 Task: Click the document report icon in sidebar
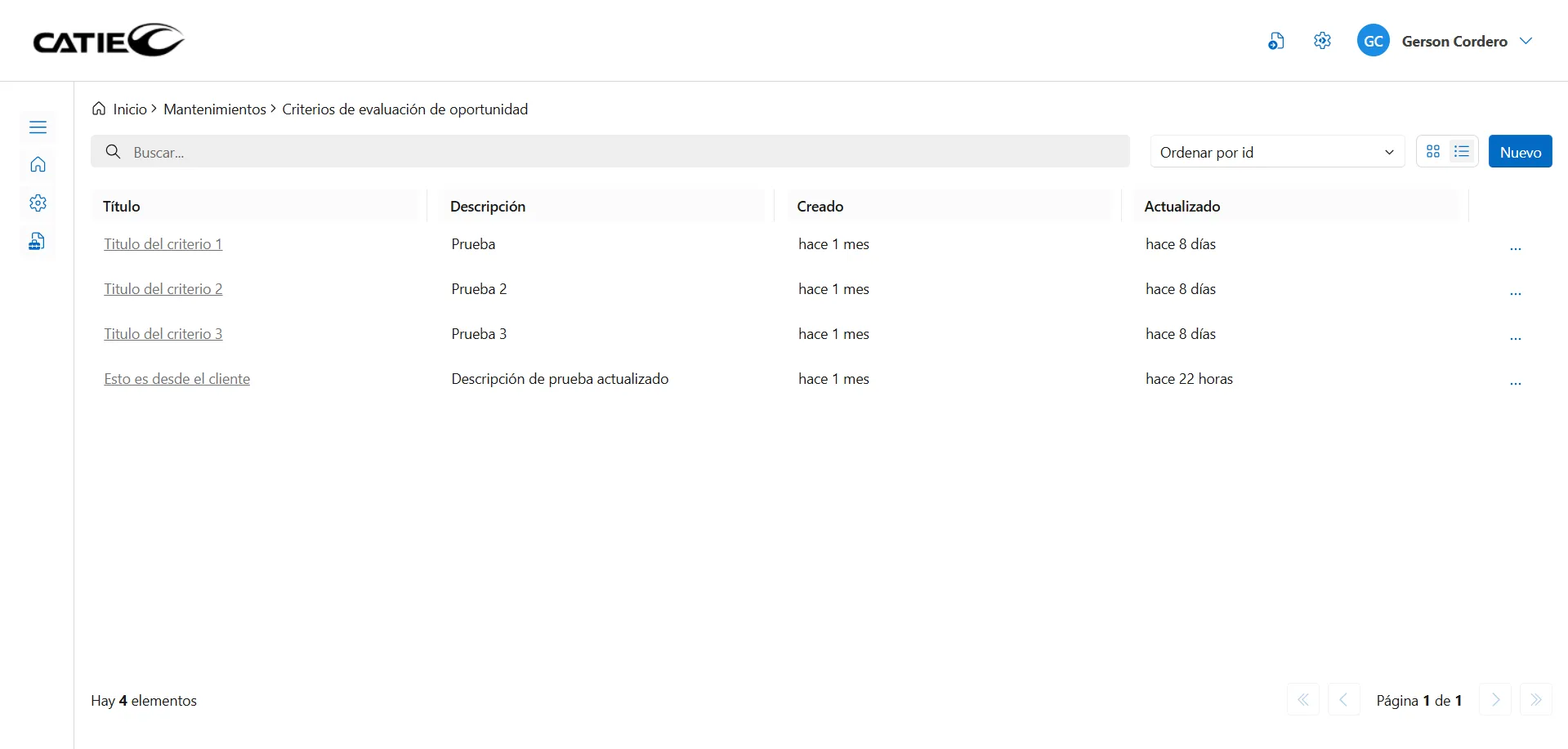tap(37, 242)
